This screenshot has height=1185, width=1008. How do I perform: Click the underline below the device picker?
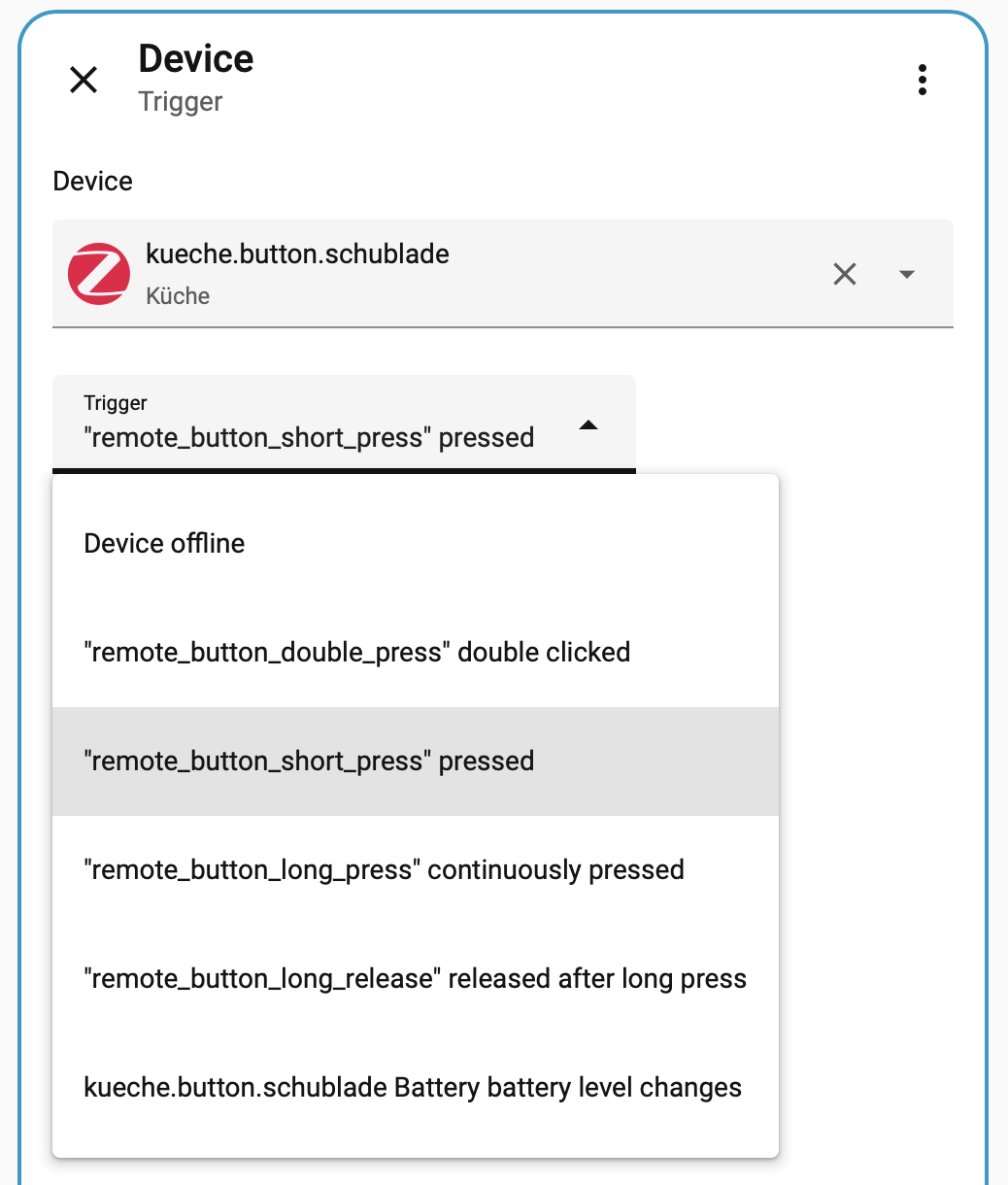pos(503,327)
